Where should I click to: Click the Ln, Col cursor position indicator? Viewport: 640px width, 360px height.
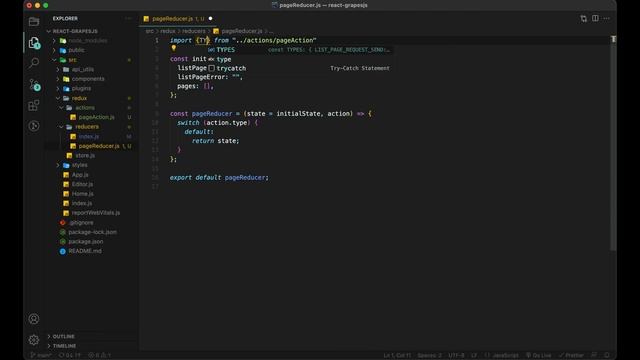[397, 356]
